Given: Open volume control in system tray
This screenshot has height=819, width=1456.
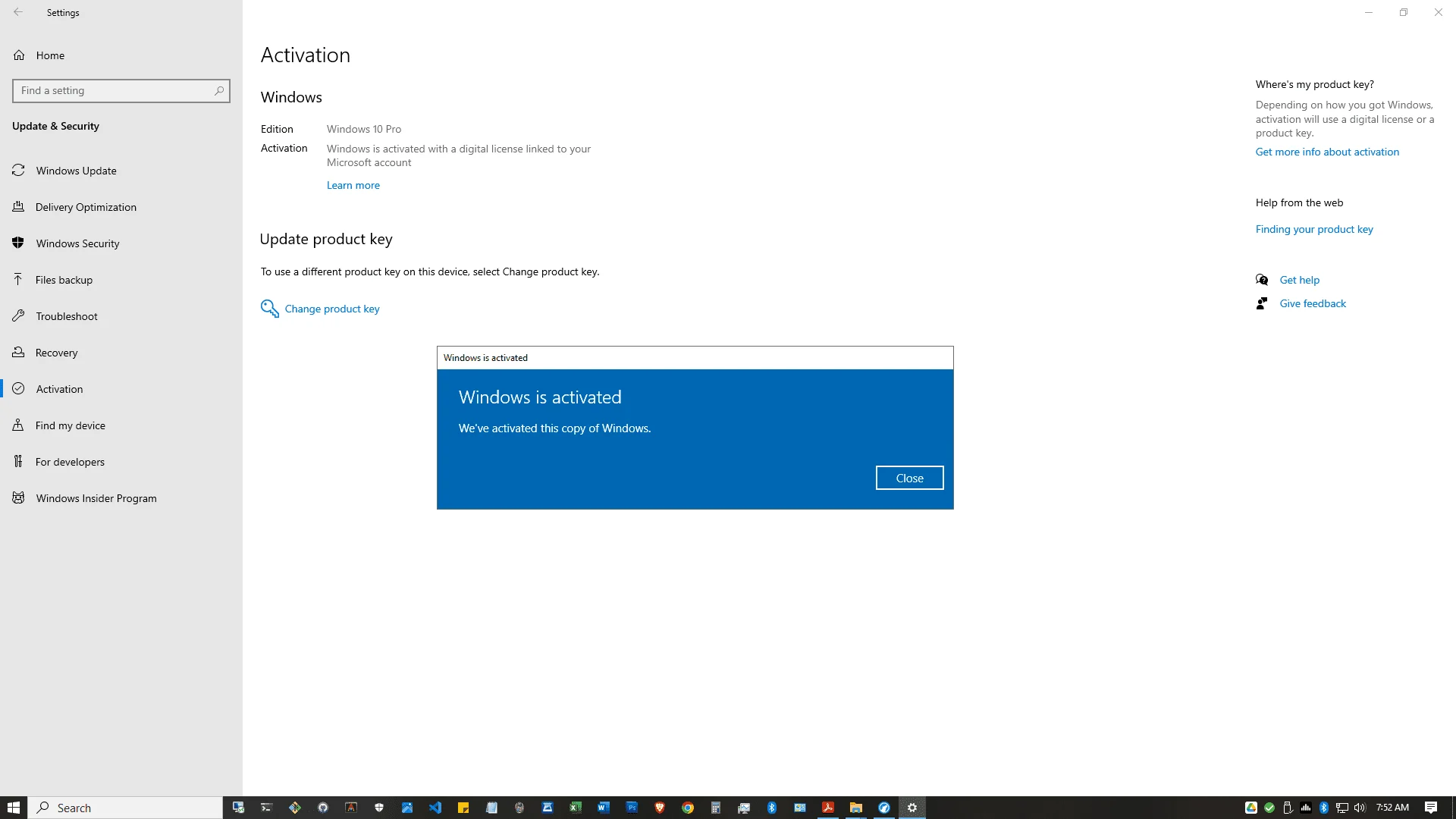Looking at the screenshot, I should [1360, 808].
